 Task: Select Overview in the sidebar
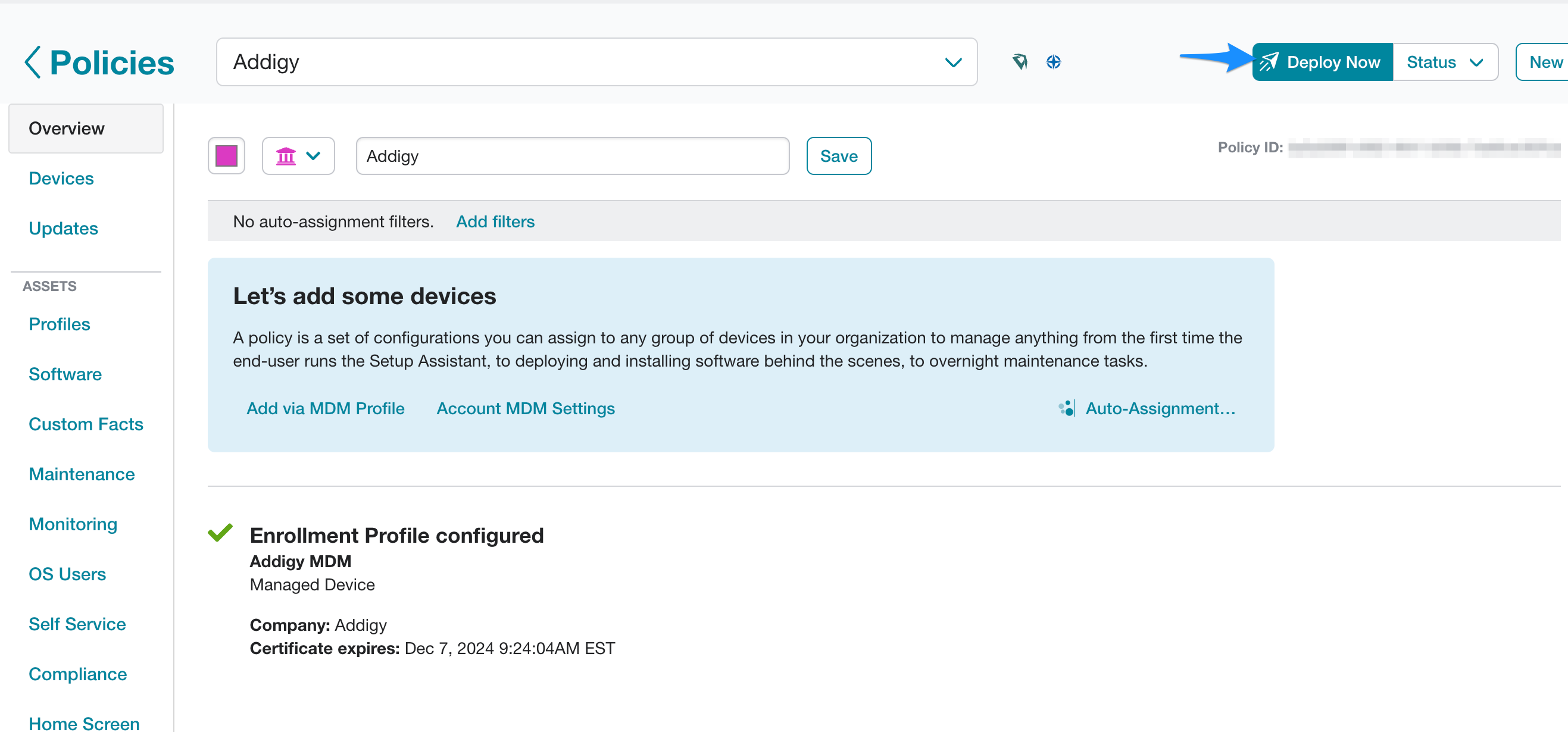pyautogui.click(x=86, y=129)
